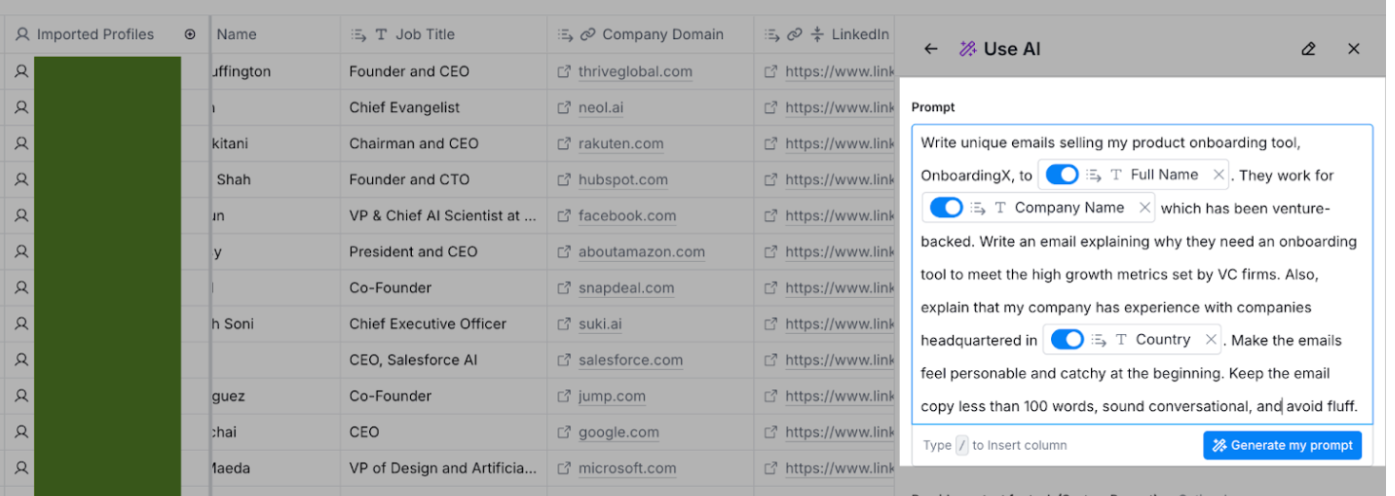1395x496 pixels.
Task: Select the CEO, Salesforce AI cell
Action: coord(443,360)
